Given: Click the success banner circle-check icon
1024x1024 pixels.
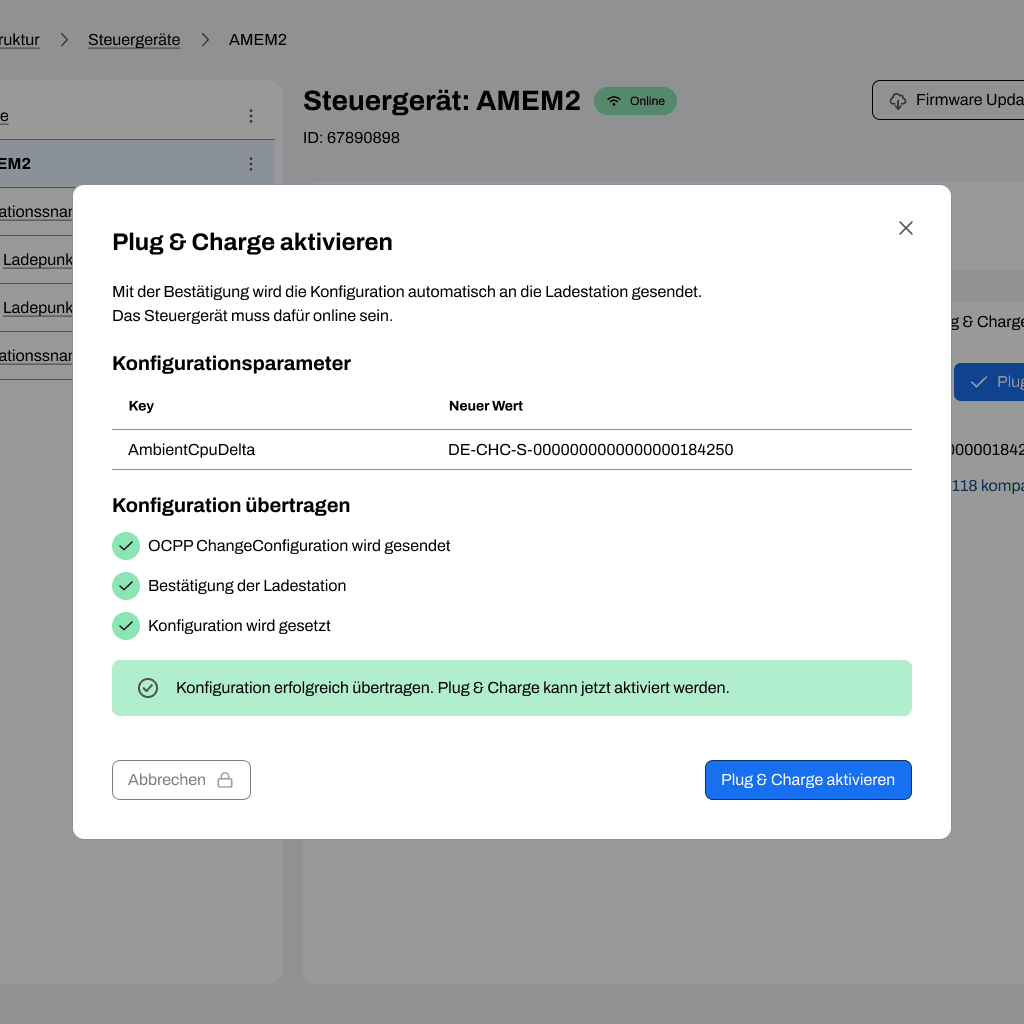Looking at the screenshot, I should coord(148,688).
